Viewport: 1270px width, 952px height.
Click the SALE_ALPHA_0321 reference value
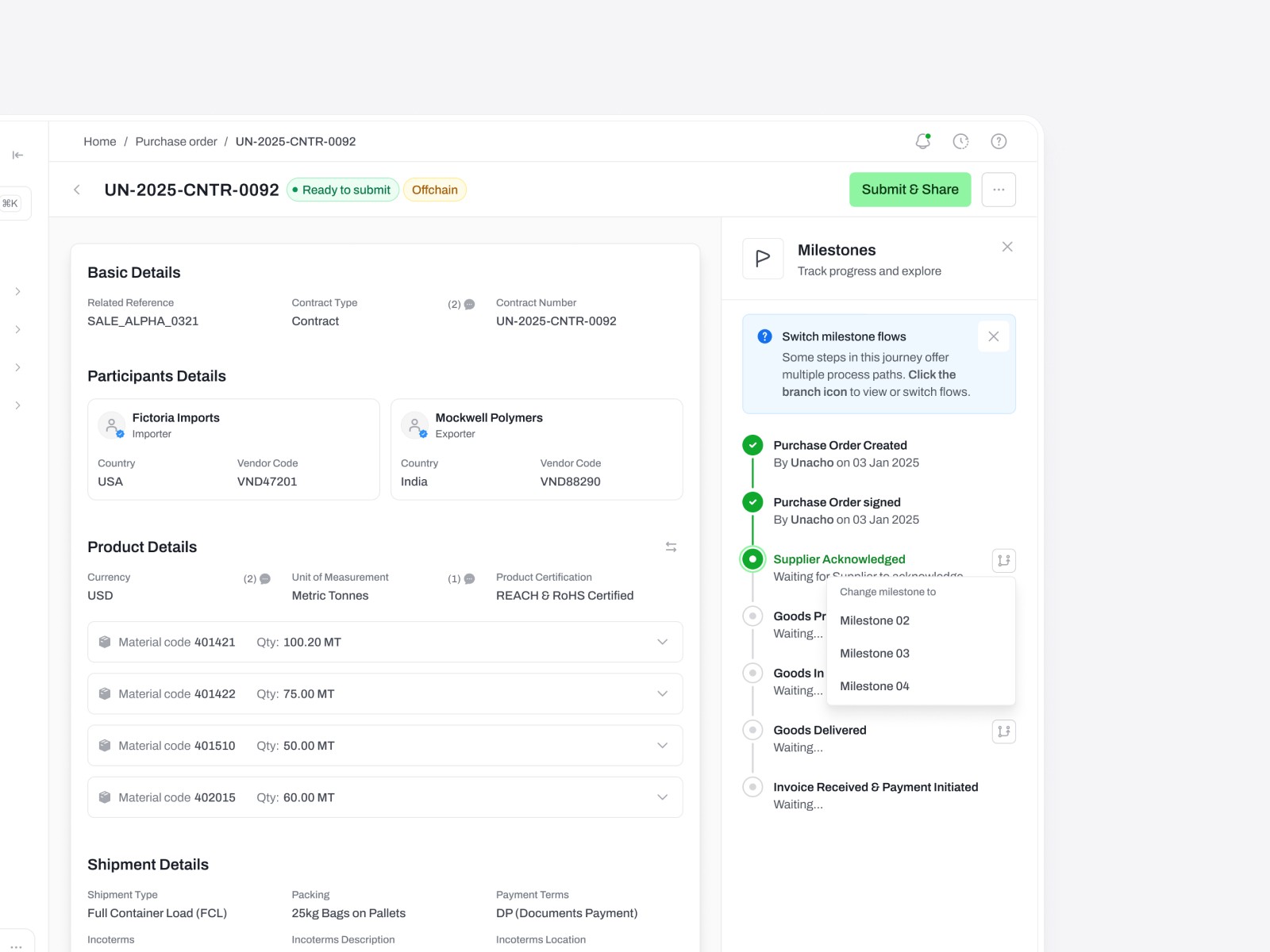pos(143,321)
